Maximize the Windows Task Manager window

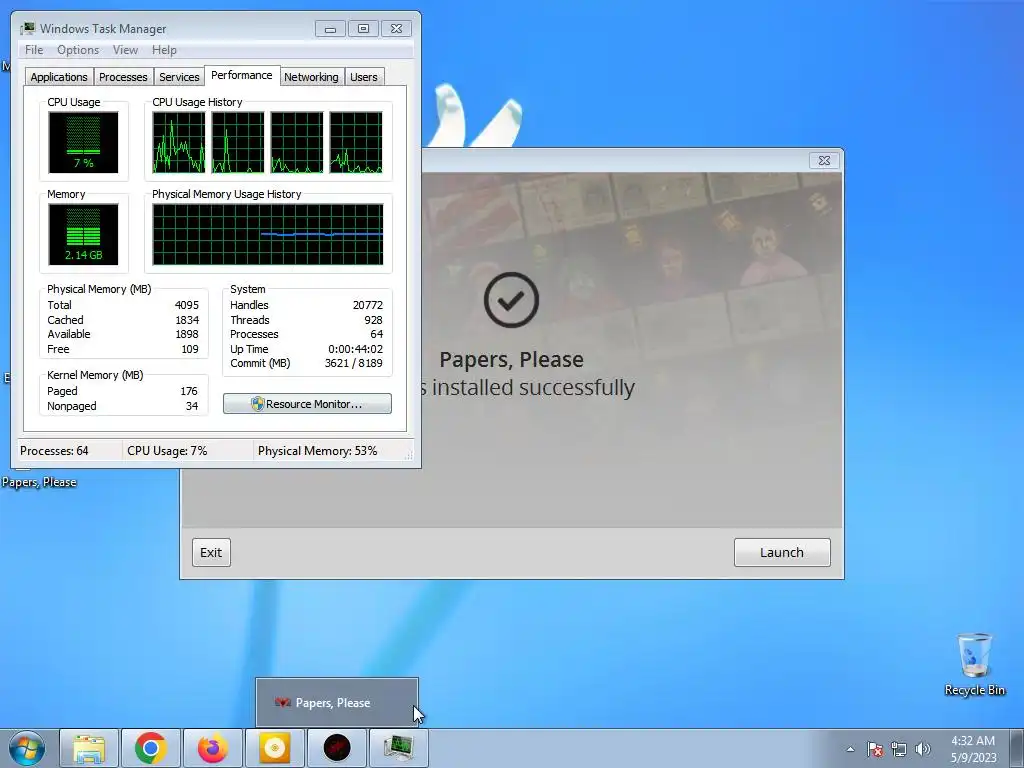coord(363,29)
